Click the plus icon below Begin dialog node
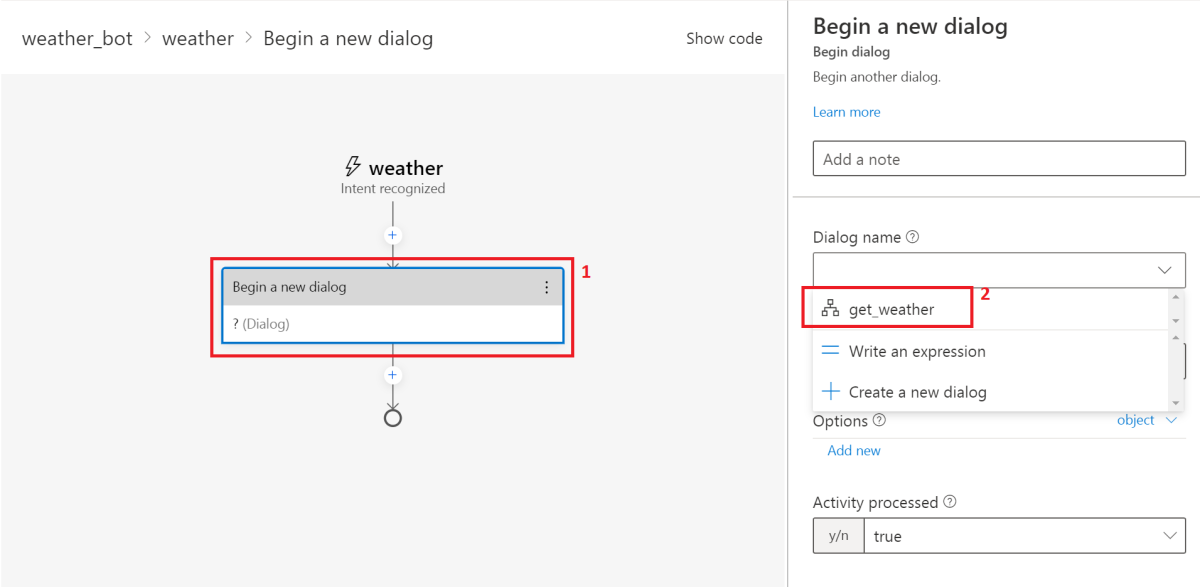Image resolution: width=1200 pixels, height=587 pixels. [393, 375]
